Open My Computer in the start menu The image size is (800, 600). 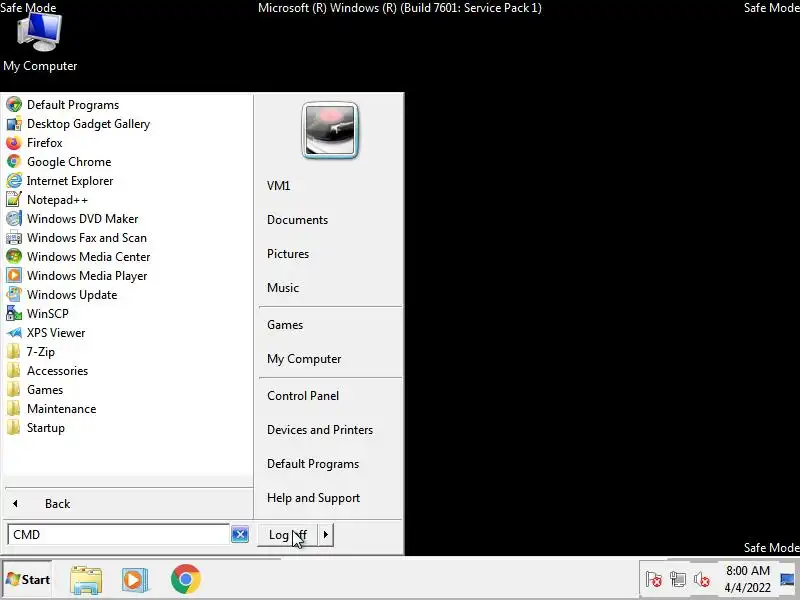click(x=304, y=359)
